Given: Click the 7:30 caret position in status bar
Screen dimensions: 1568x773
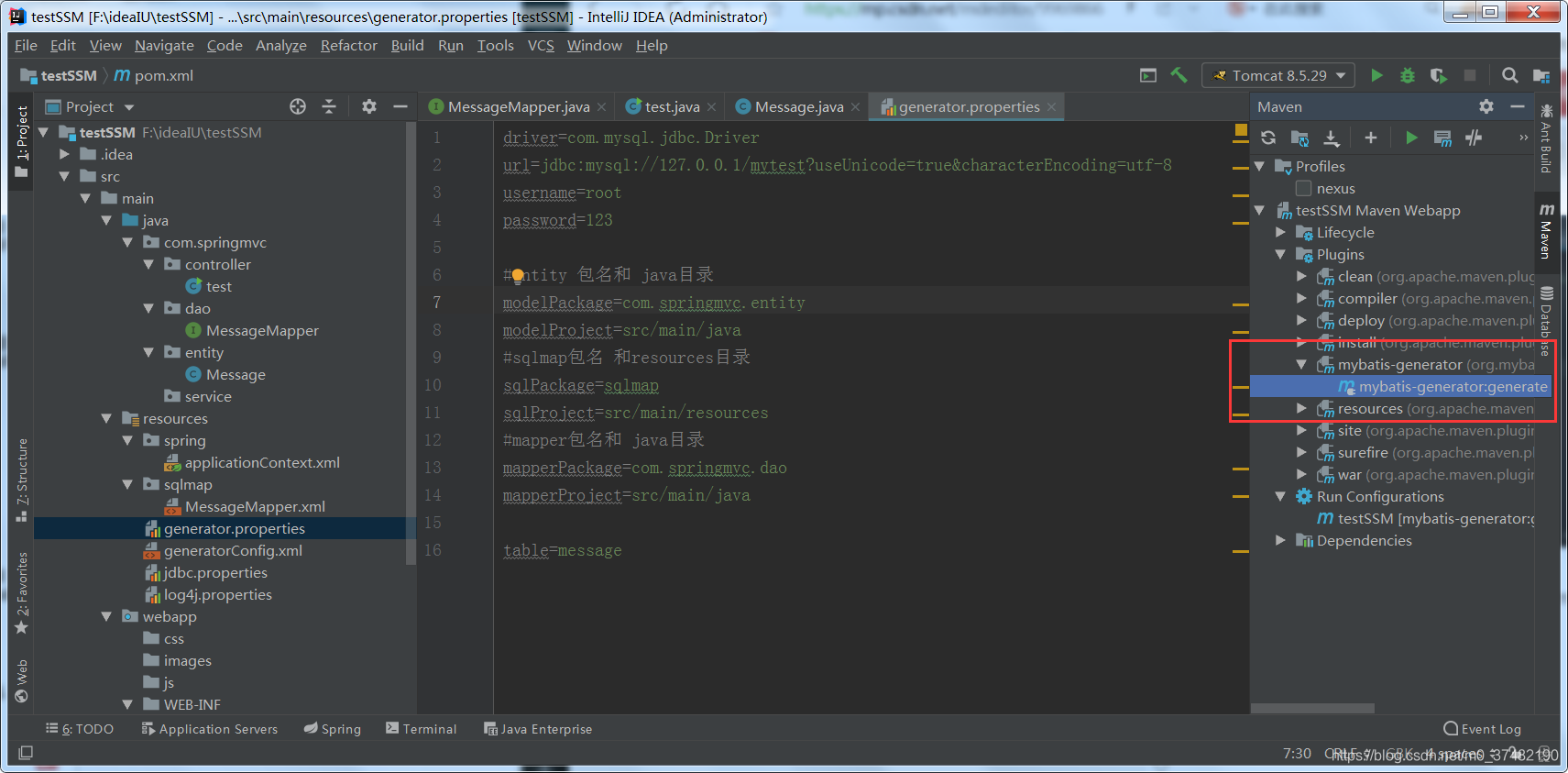Looking at the screenshot, I should [1297, 753].
